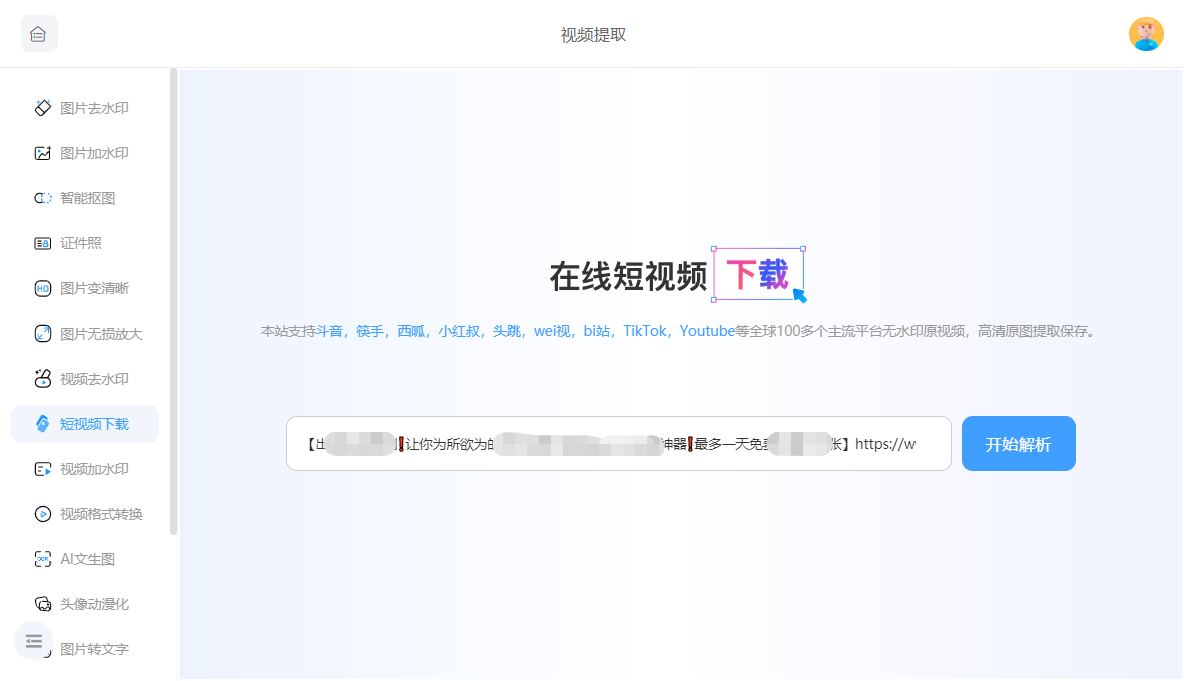
Task: Click the 在线短视频 heading text
Action: pos(628,276)
